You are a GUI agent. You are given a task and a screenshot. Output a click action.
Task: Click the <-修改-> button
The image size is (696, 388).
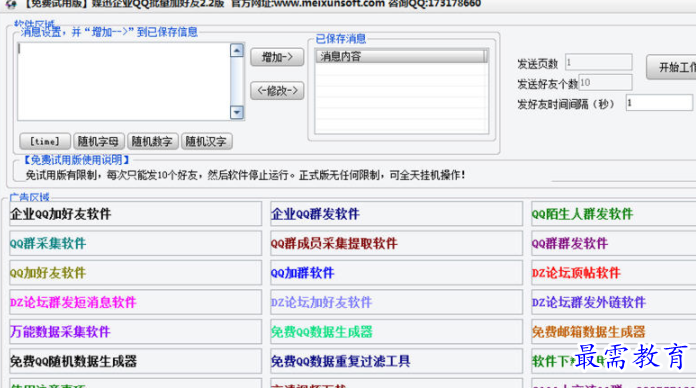tap(277, 91)
